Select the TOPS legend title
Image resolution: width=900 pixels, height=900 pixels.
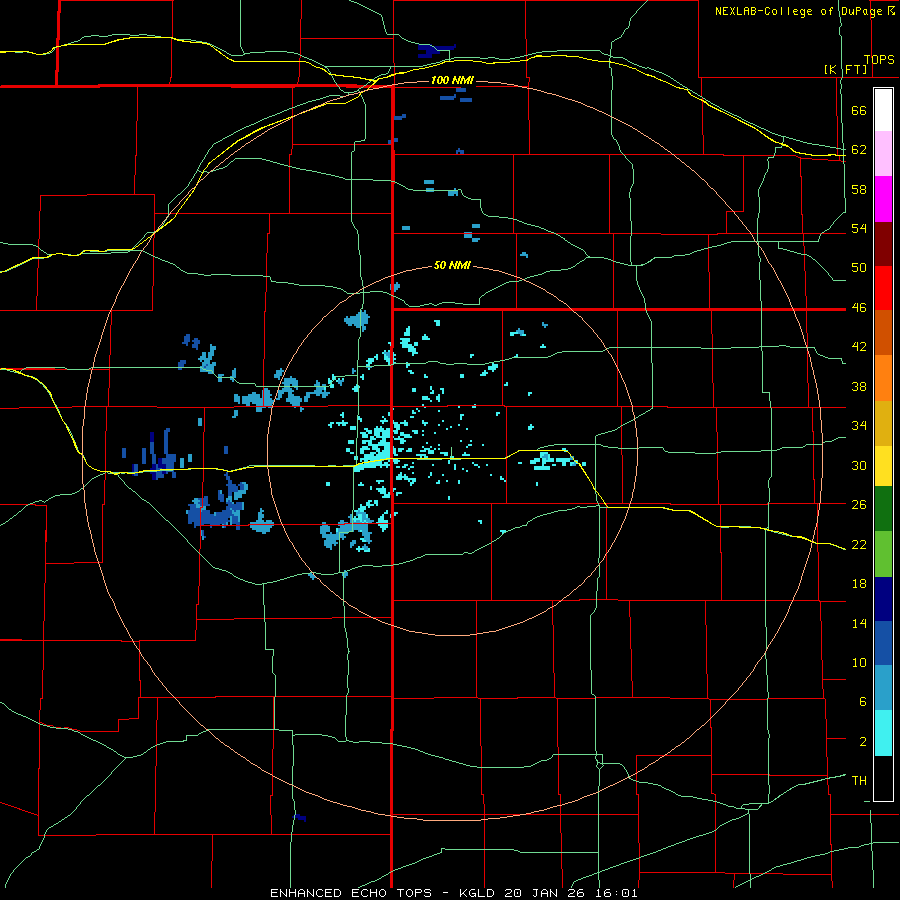click(x=879, y=59)
